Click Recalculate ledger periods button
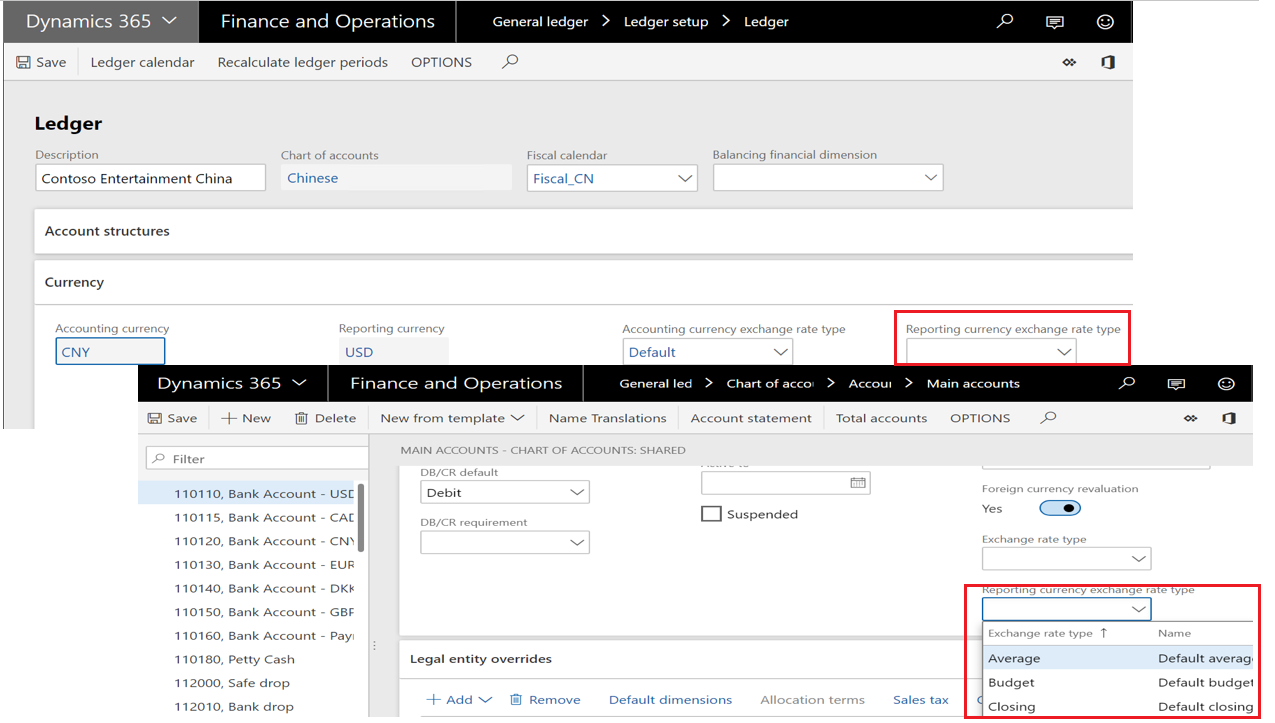This screenshot has width=1275, height=723. pos(302,62)
